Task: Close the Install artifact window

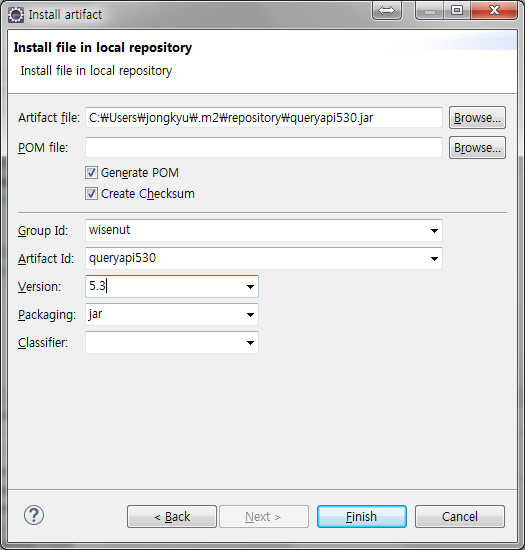Action: [x=494, y=11]
